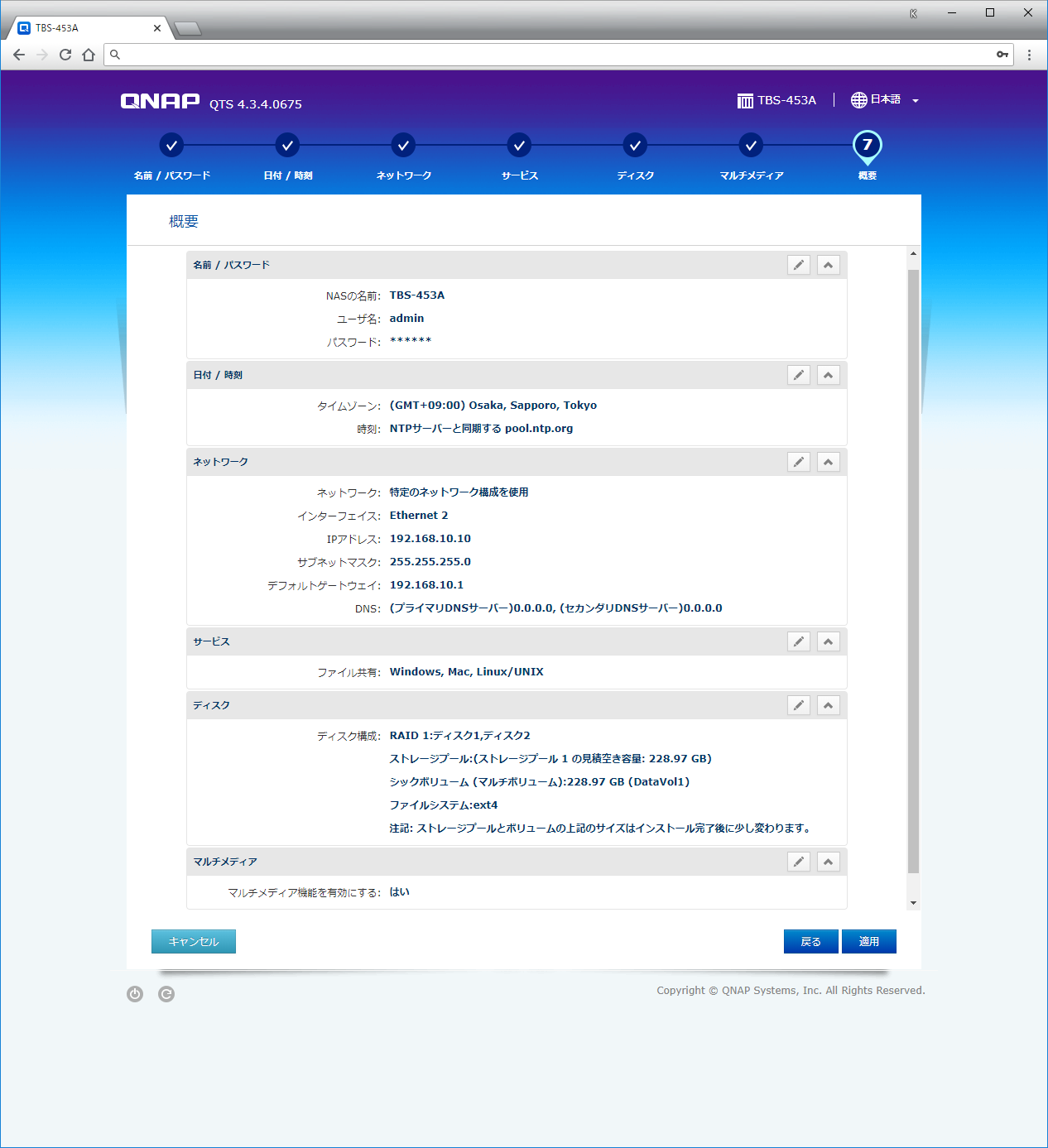The width and height of the screenshot is (1048, 1148).
Task: Click the summary panel vertical scrollbar
Action: tap(913, 571)
